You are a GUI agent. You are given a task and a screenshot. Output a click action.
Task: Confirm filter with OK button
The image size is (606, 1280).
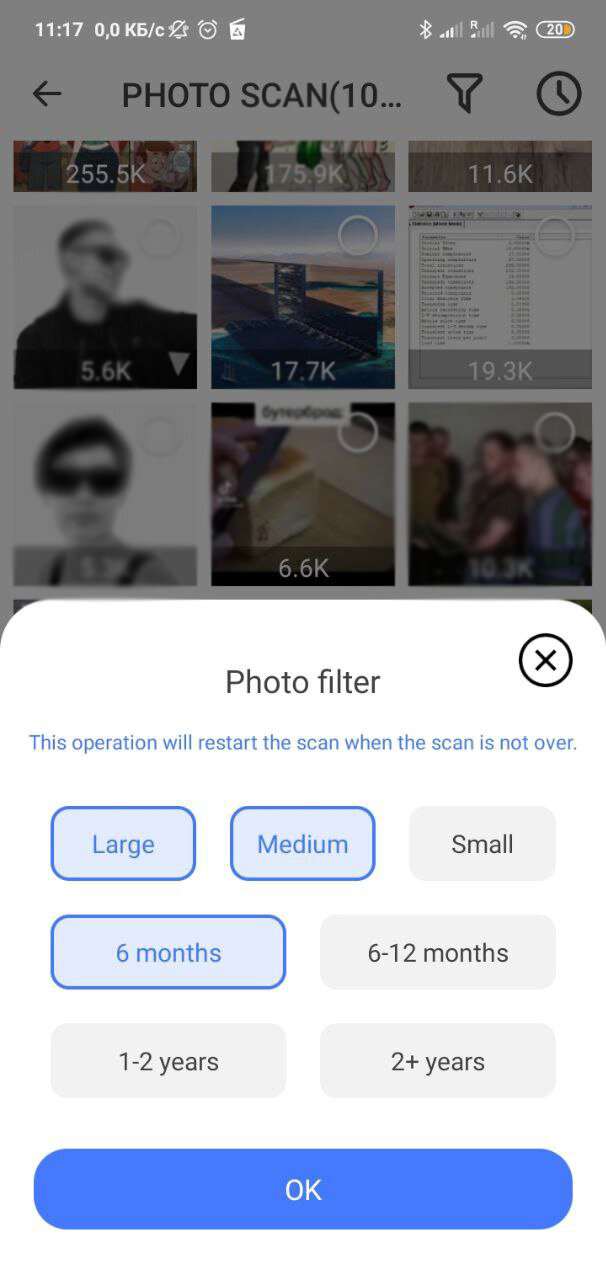(303, 1189)
